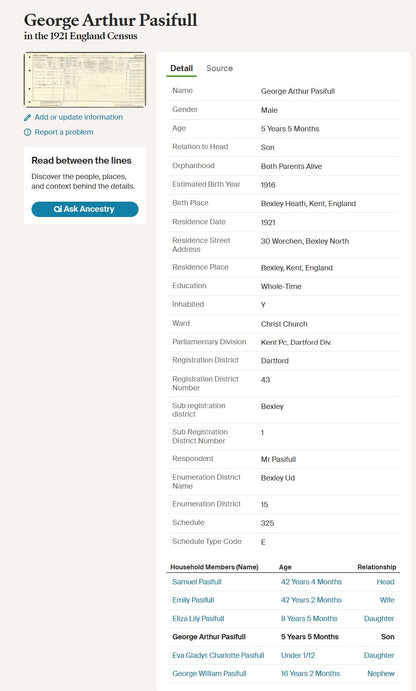Switch to the Source tab

coord(219,68)
